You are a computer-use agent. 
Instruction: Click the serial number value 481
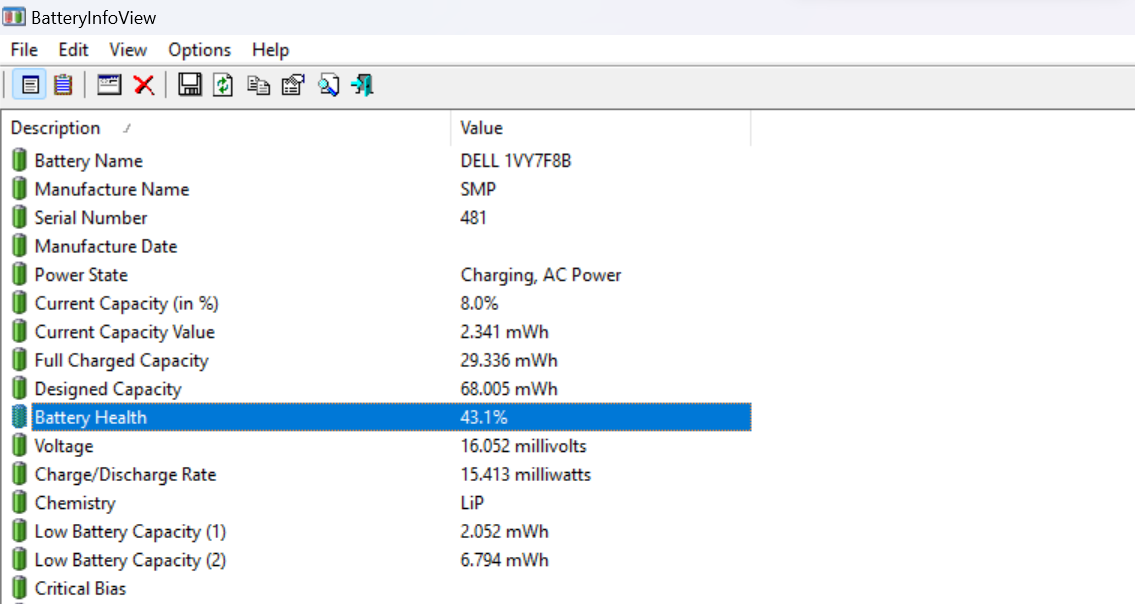[x=473, y=218]
